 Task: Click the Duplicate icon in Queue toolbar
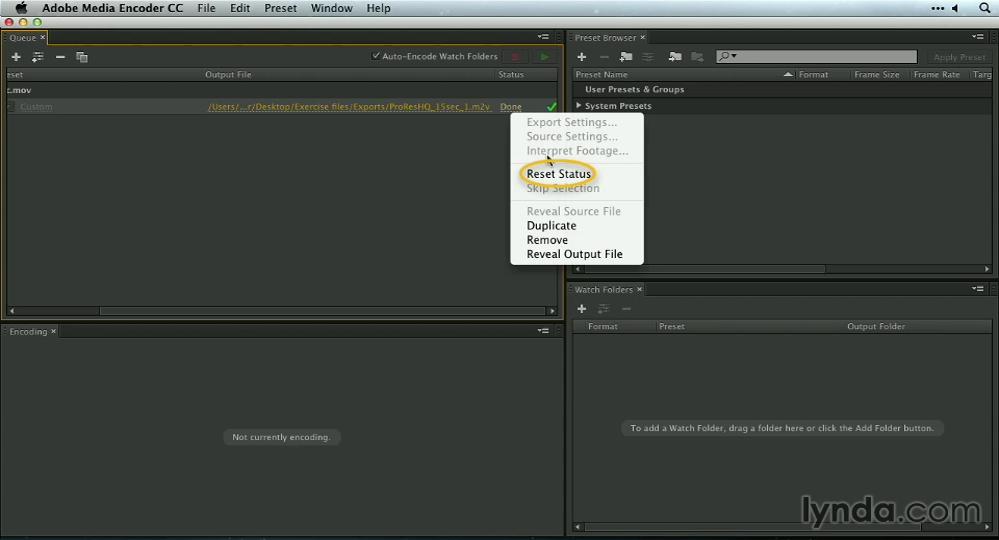tap(82, 57)
